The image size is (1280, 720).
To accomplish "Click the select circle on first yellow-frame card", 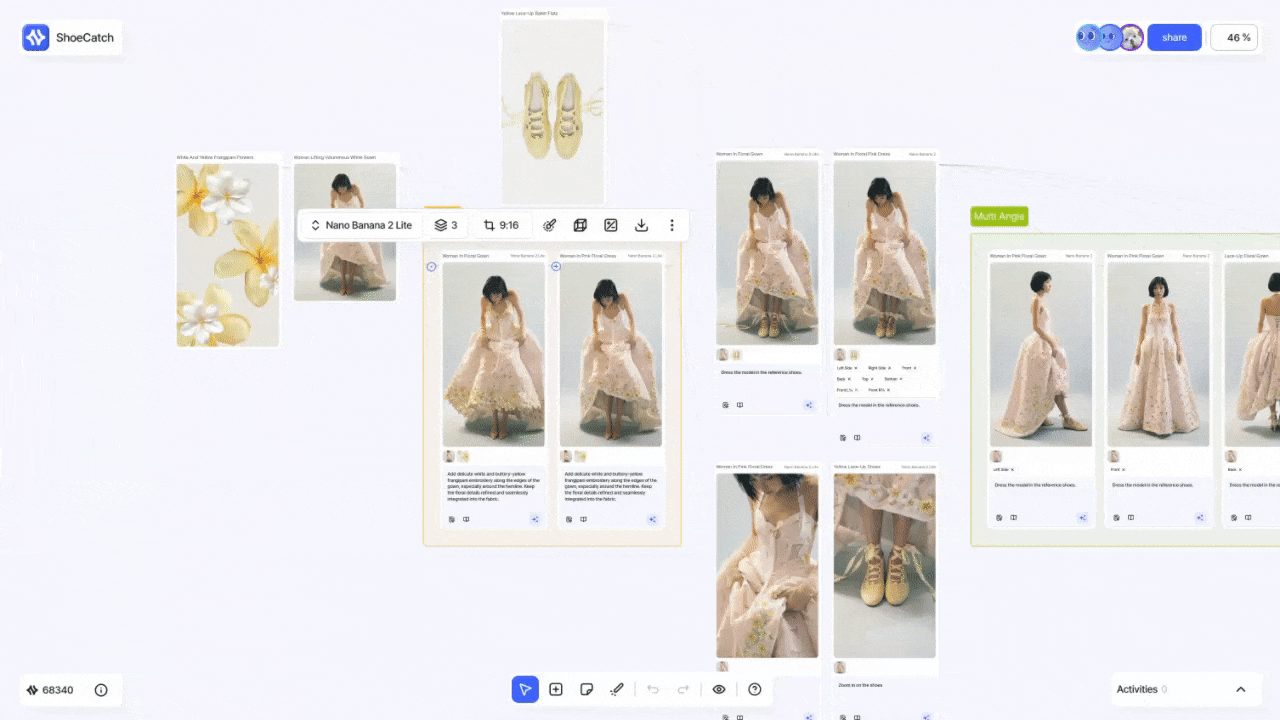I will [432, 267].
